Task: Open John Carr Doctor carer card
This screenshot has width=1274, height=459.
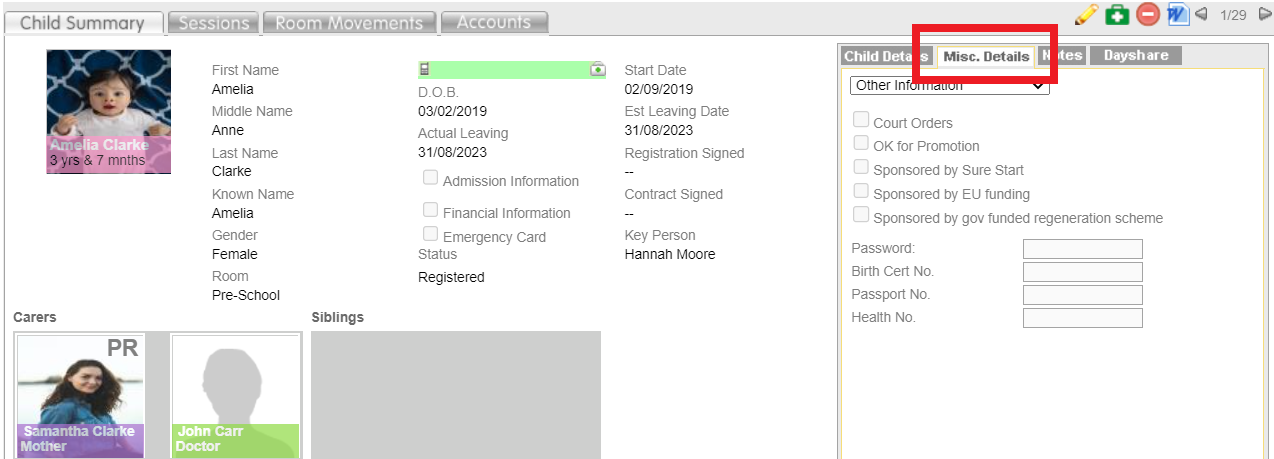Action: [235, 397]
